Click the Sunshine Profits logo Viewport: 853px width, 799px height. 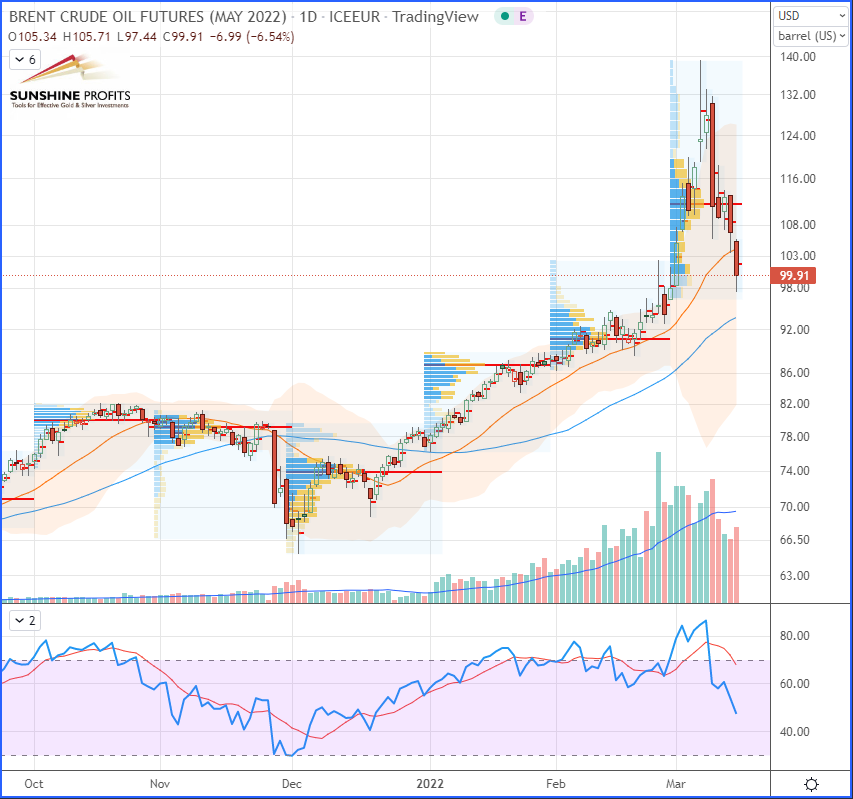(x=69, y=84)
